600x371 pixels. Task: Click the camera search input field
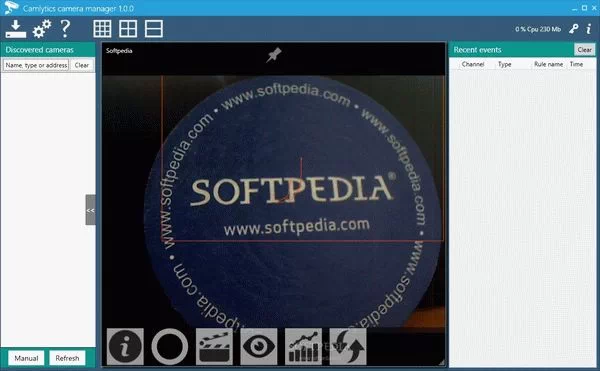(x=36, y=65)
